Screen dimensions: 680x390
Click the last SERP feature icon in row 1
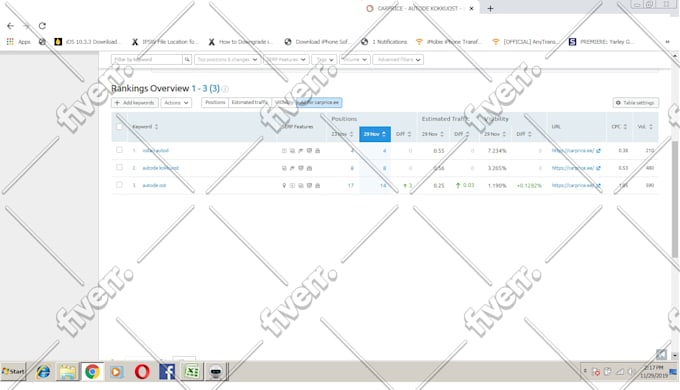click(317, 151)
